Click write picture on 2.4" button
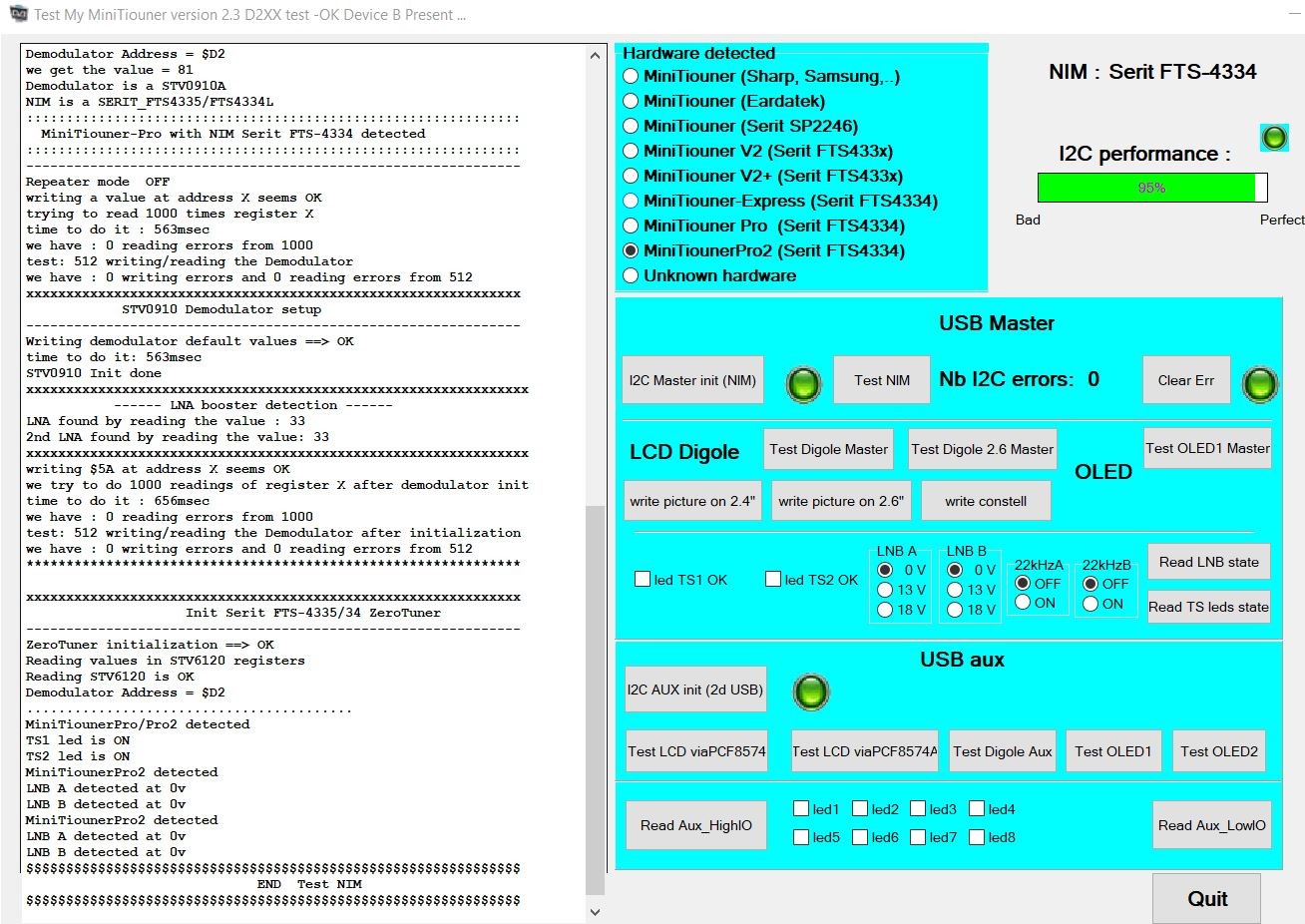This screenshot has height=924, width=1305. click(692, 501)
